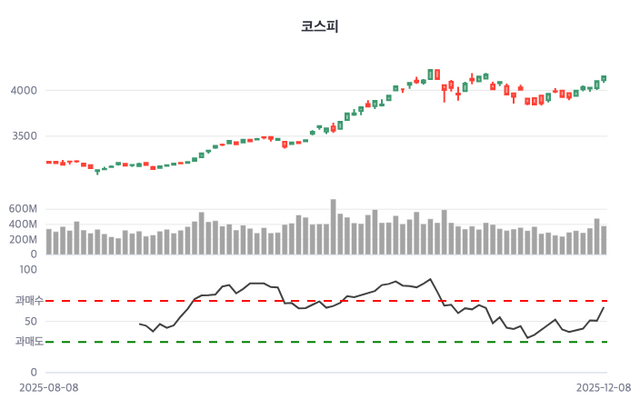Click the 200M volume axis label
Screen dimensions: 640x409
point(22,240)
